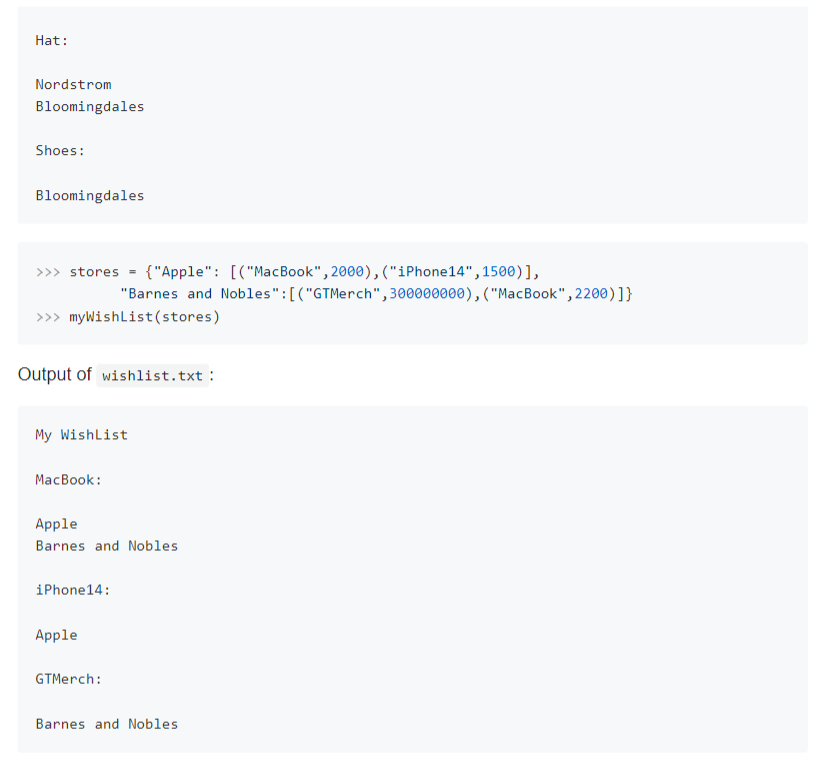Click the "MacBook:" heading in the output
This screenshot has height=758, width=831.
click(x=67, y=479)
